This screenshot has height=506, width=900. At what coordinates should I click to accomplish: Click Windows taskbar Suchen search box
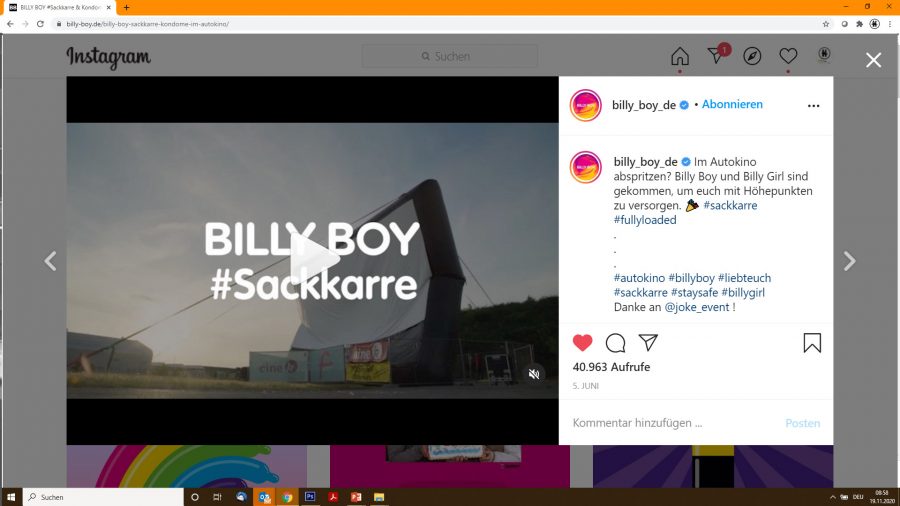point(103,497)
